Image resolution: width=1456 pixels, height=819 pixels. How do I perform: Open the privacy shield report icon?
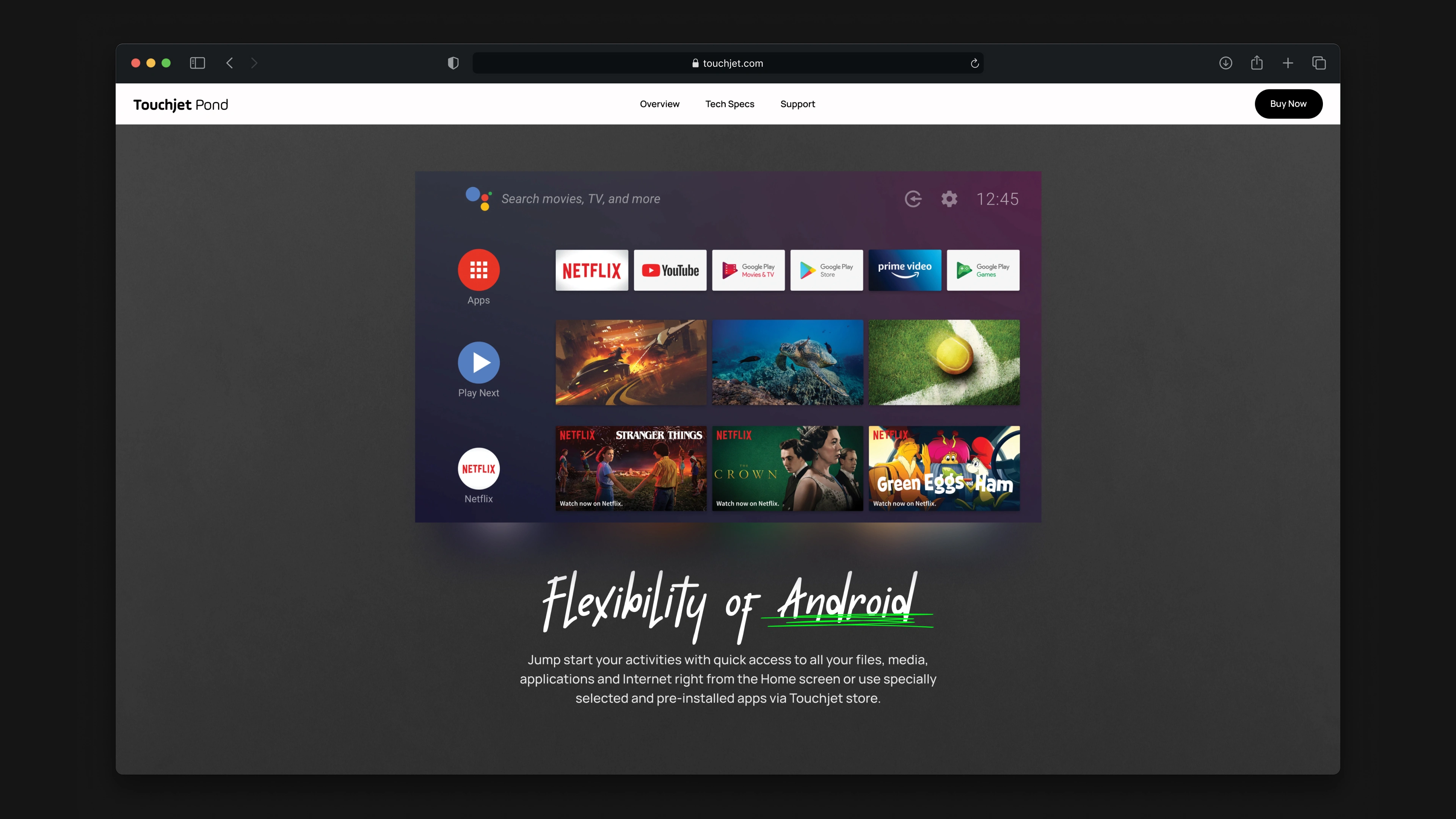point(453,63)
